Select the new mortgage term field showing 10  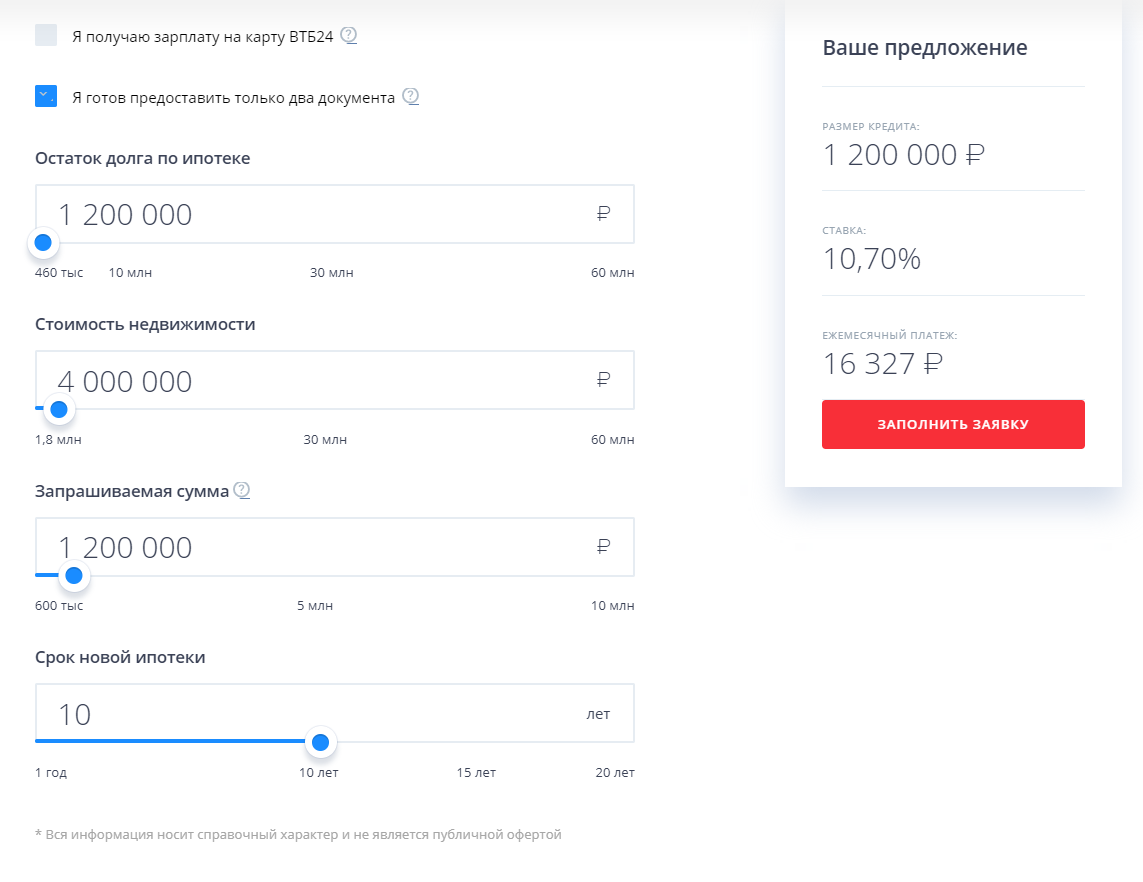coord(300,714)
